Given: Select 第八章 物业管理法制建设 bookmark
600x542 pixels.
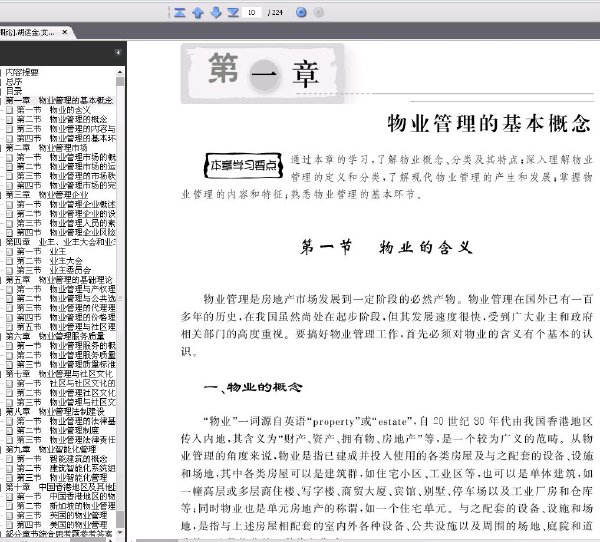Looking at the screenshot, I should 55,411.
